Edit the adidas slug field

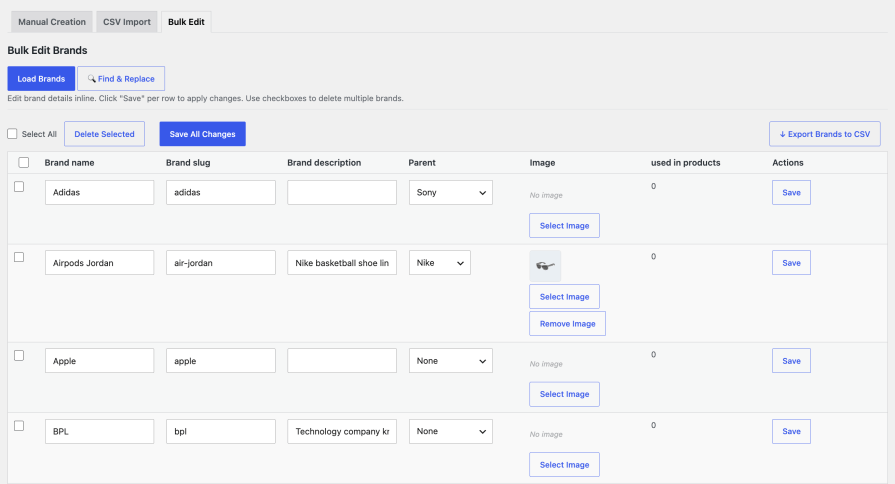[x=221, y=192]
